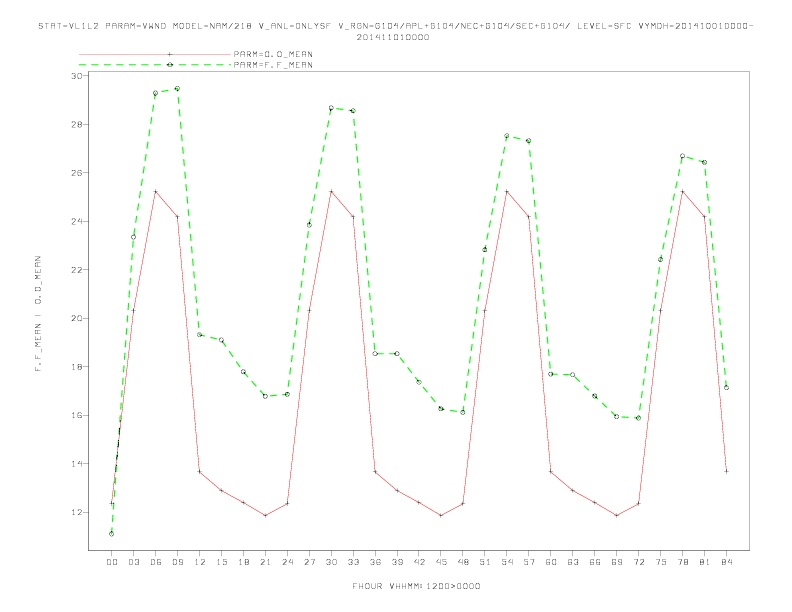Select green F.F_MEAN data point at hour 12
Viewport: 792px width, 612px height.
tap(200, 334)
